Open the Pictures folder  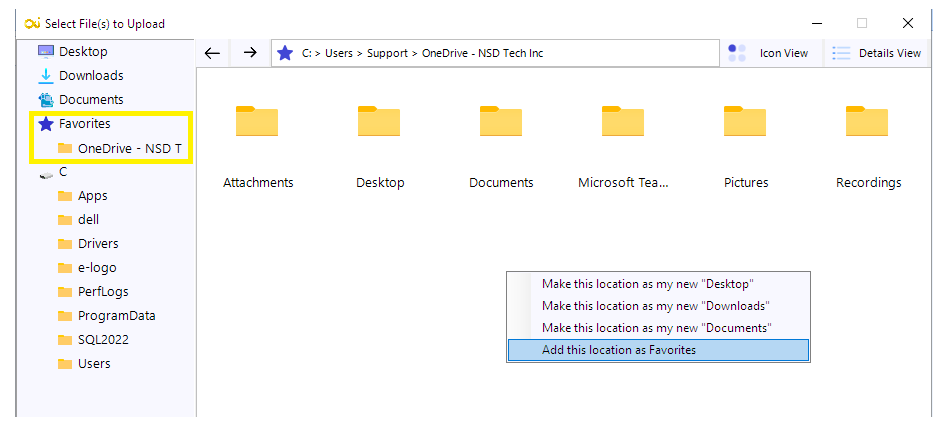745,121
